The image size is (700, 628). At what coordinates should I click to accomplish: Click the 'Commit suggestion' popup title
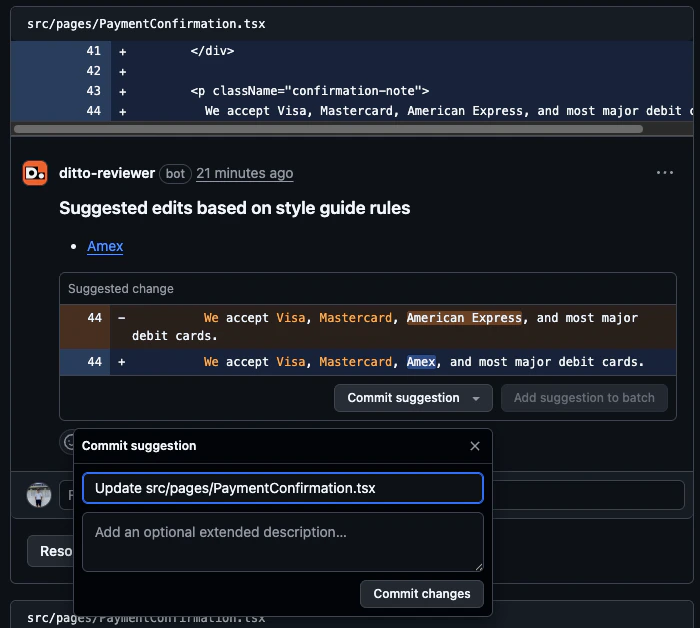[x=139, y=446]
